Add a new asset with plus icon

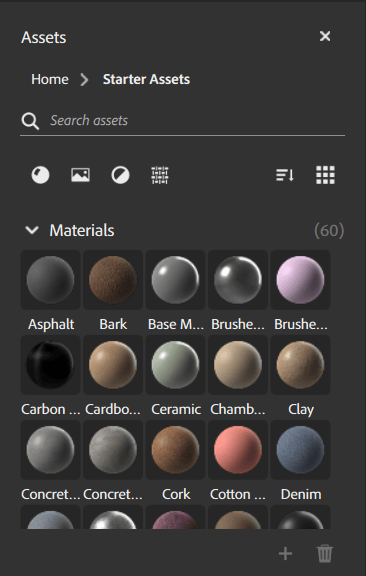click(x=286, y=554)
